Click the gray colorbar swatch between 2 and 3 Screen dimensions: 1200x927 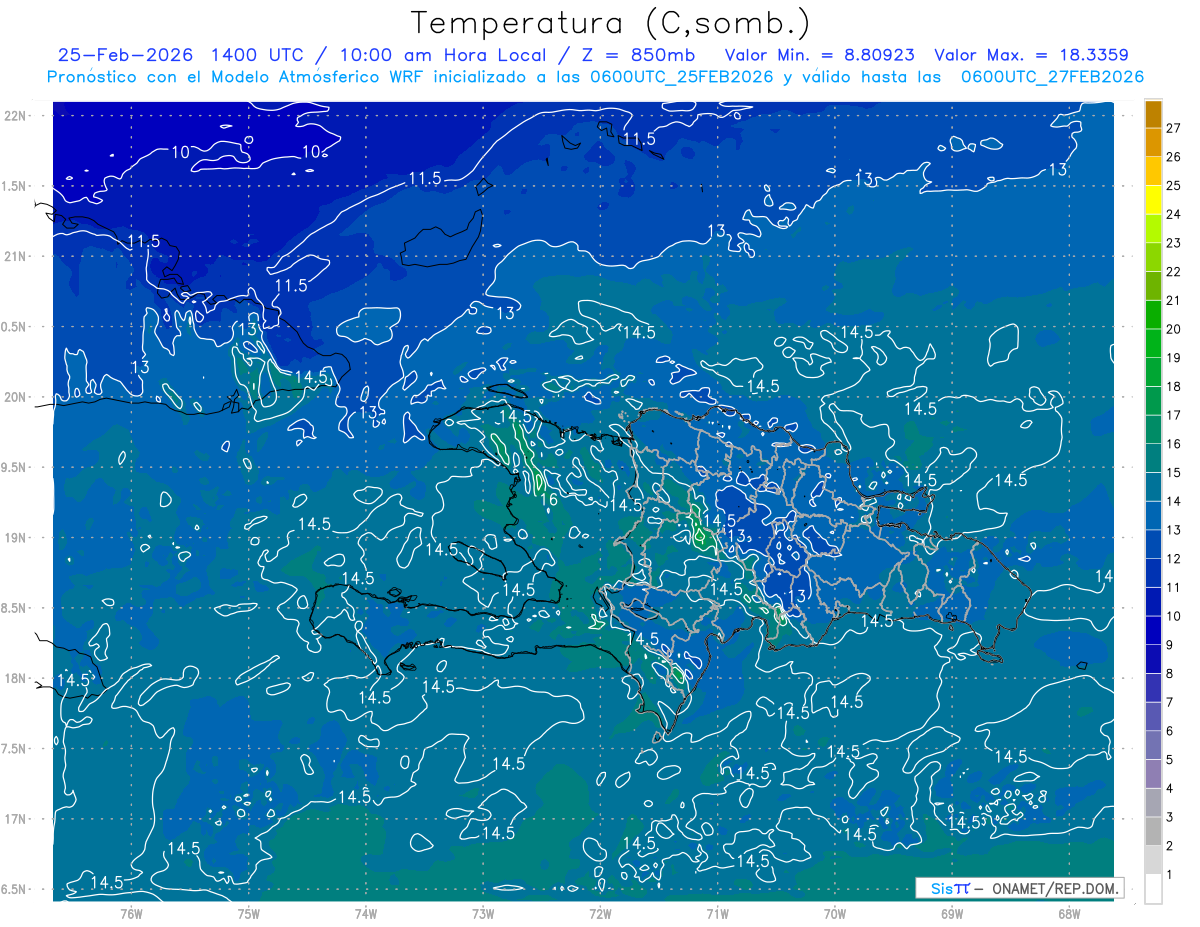1153,831
